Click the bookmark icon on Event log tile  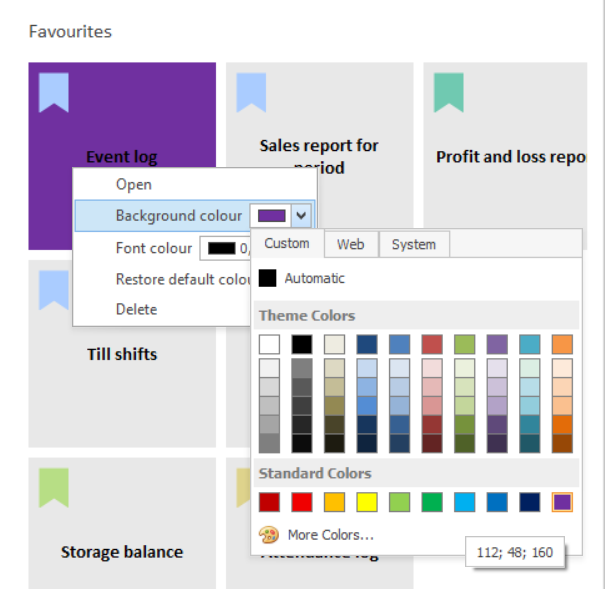click(x=54, y=92)
